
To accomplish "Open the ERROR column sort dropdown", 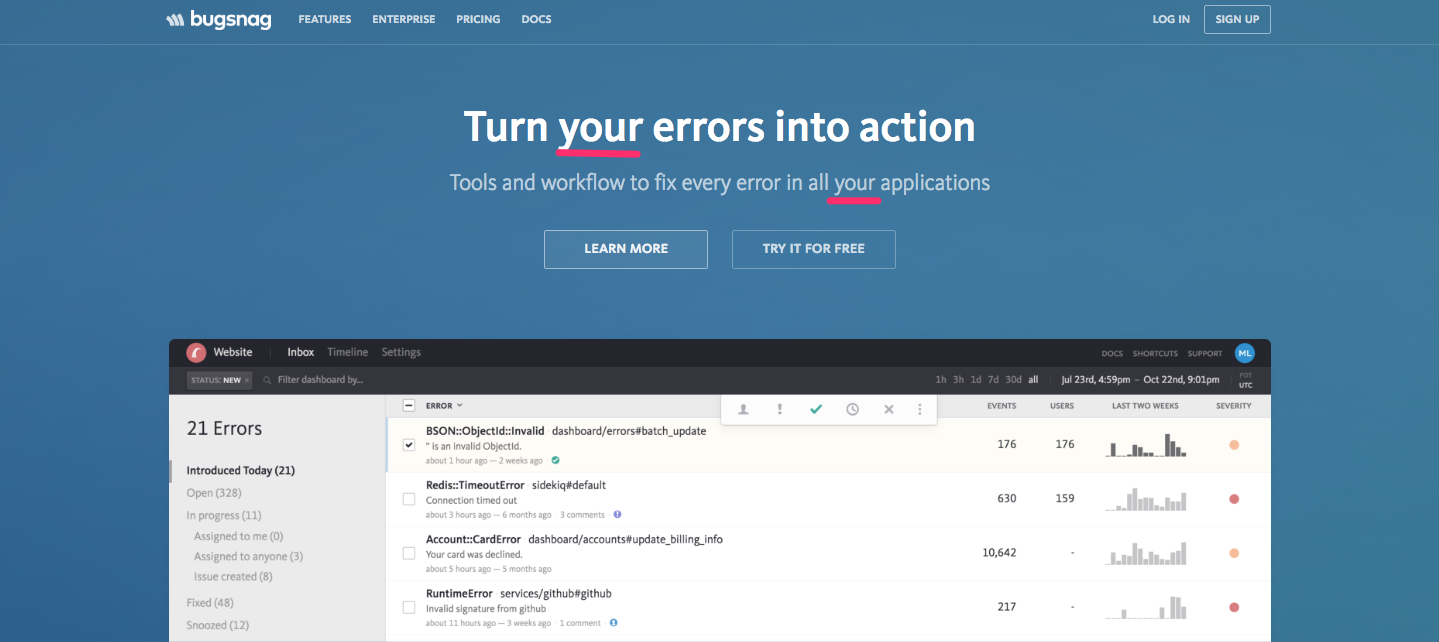I will 445,405.
